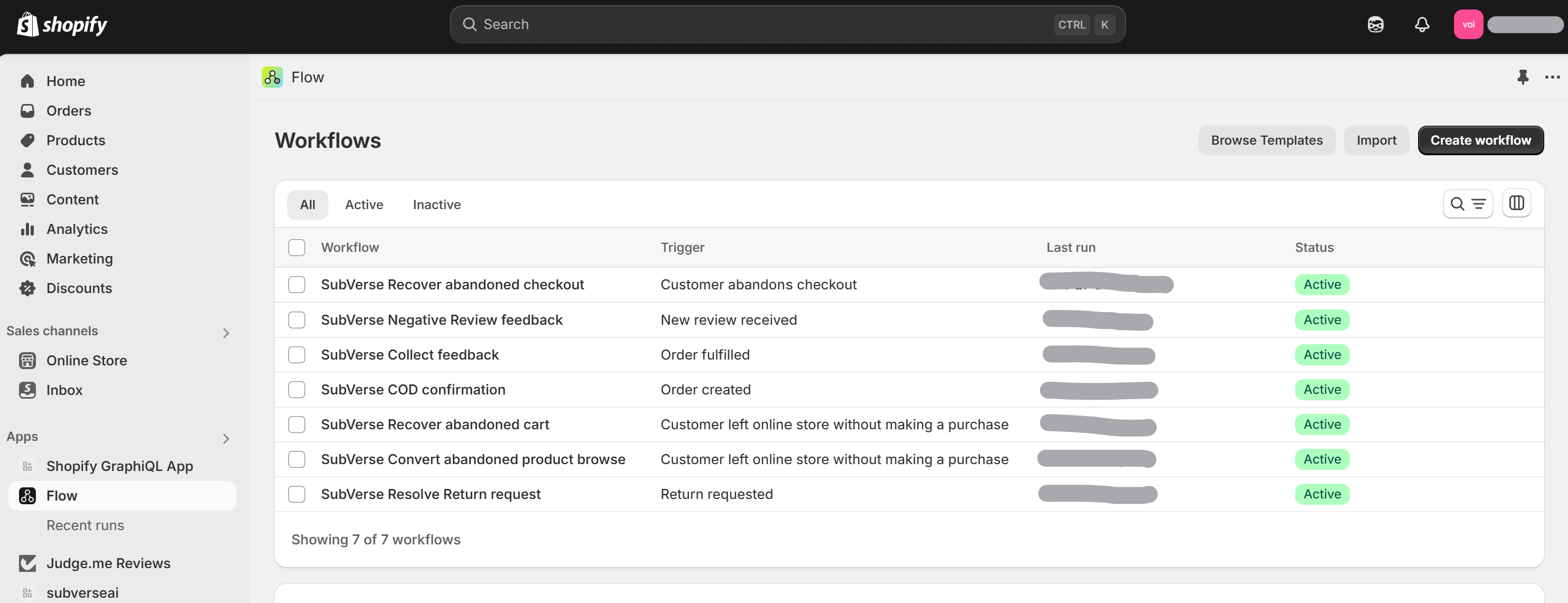Click the notifications bell icon

(1421, 24)
